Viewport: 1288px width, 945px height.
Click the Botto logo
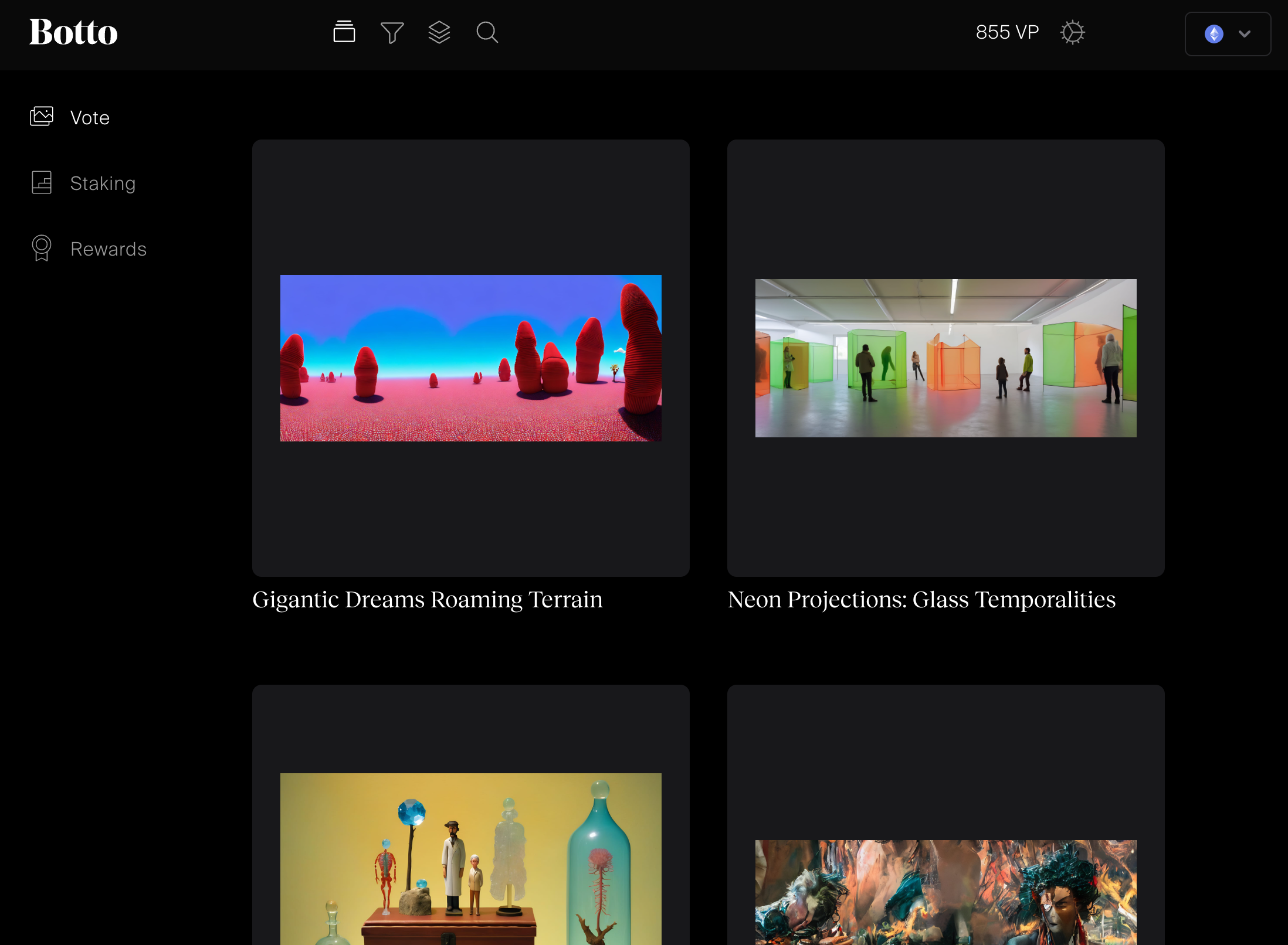(x=73, y=32)
